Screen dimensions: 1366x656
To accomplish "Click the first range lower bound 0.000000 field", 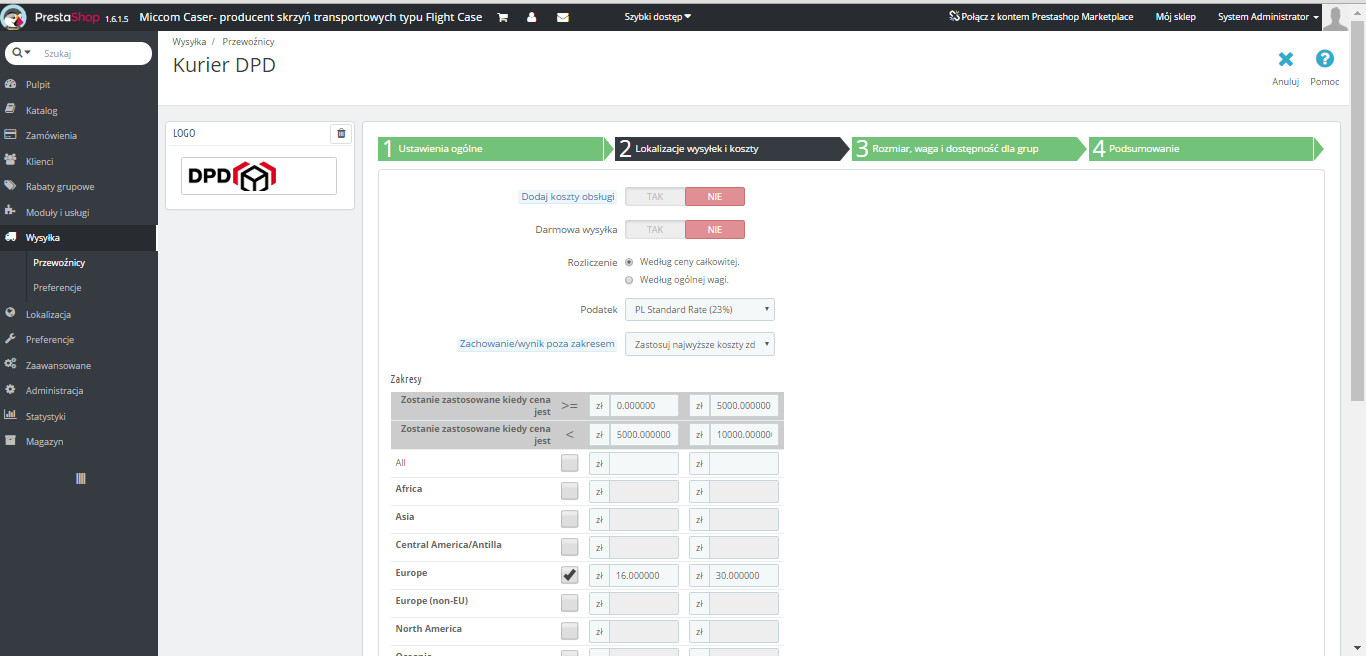I will coord(644,406).
